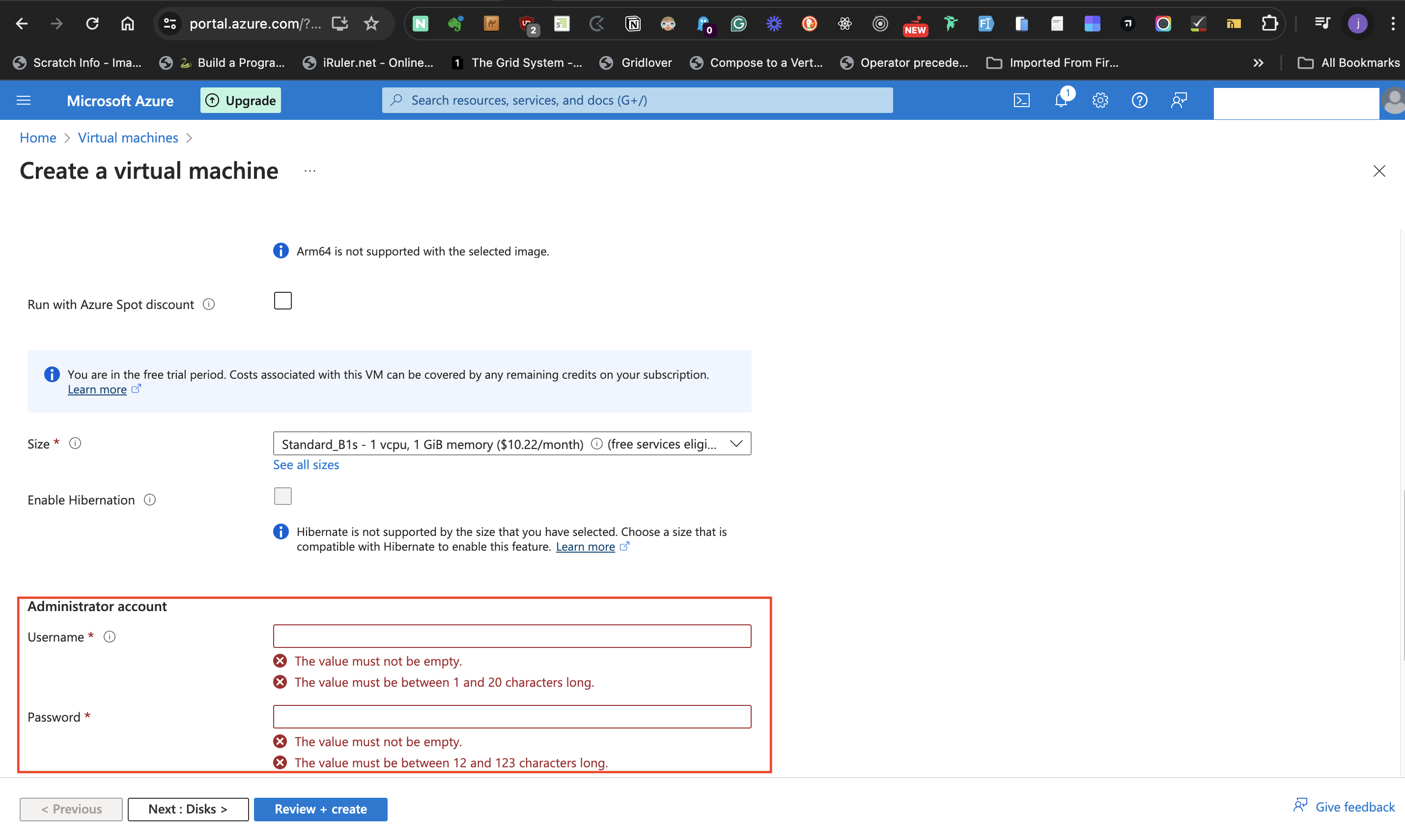Screen dimensions: 1405x840
Task: Open the ellipsis menu next to page title
Action: (309, 170)
